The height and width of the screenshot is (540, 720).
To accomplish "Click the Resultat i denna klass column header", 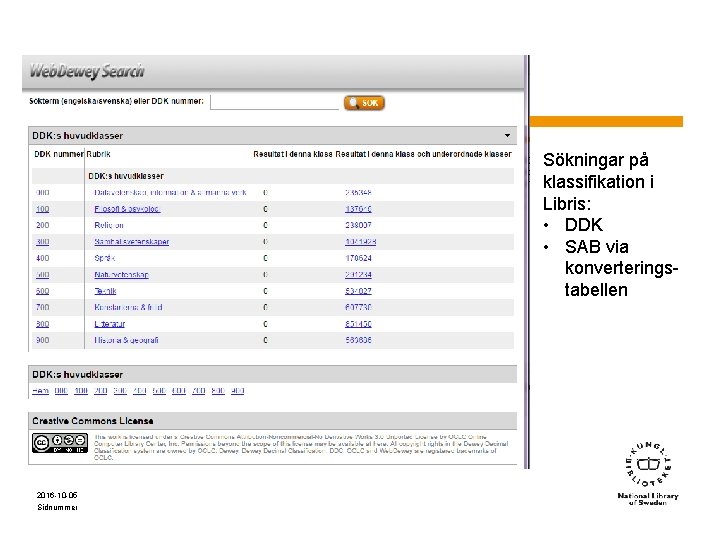I will point(292,154).
